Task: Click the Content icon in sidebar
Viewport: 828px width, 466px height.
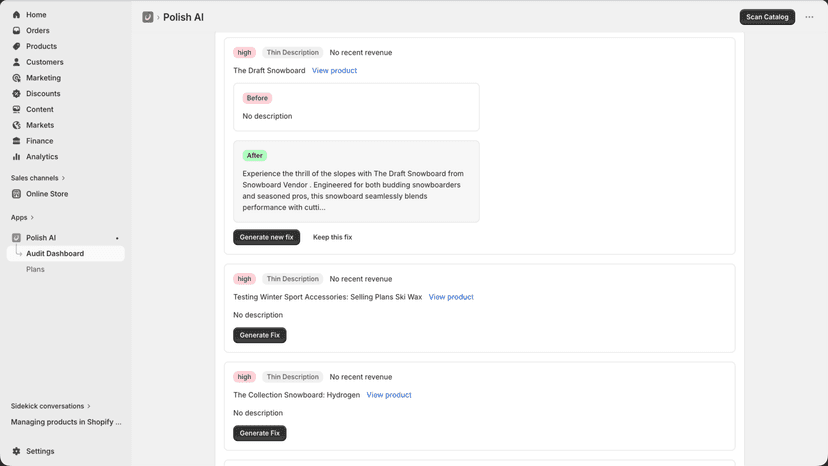Action: pos(16,109)
